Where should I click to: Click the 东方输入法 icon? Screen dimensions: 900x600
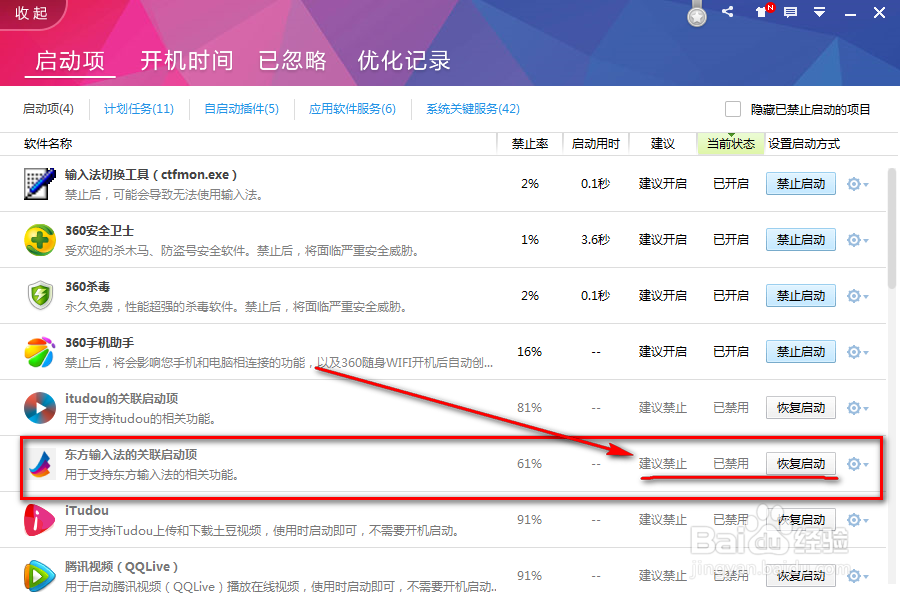tap(40, 464)
